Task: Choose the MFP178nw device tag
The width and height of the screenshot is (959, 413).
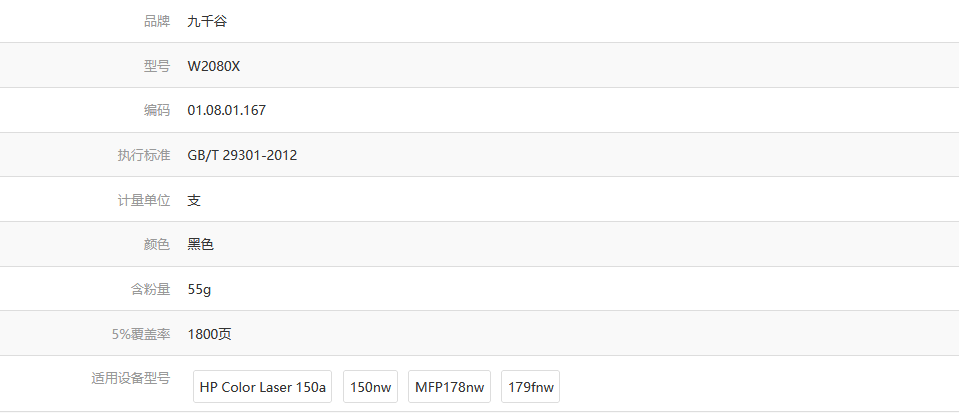Action: point(449,387)
